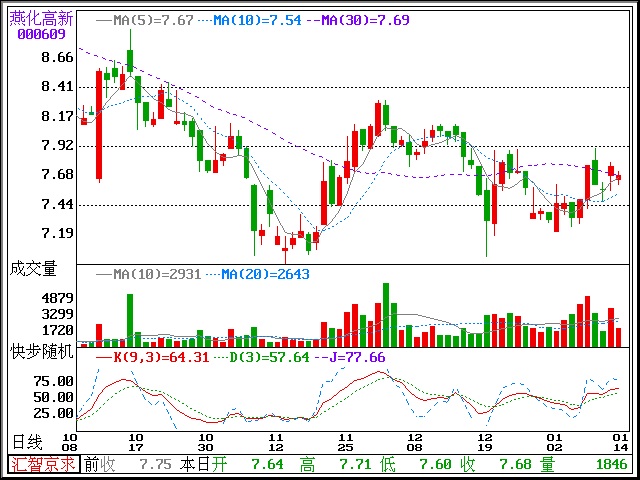Click the low price value 7.60

click(x=436, y=464)
